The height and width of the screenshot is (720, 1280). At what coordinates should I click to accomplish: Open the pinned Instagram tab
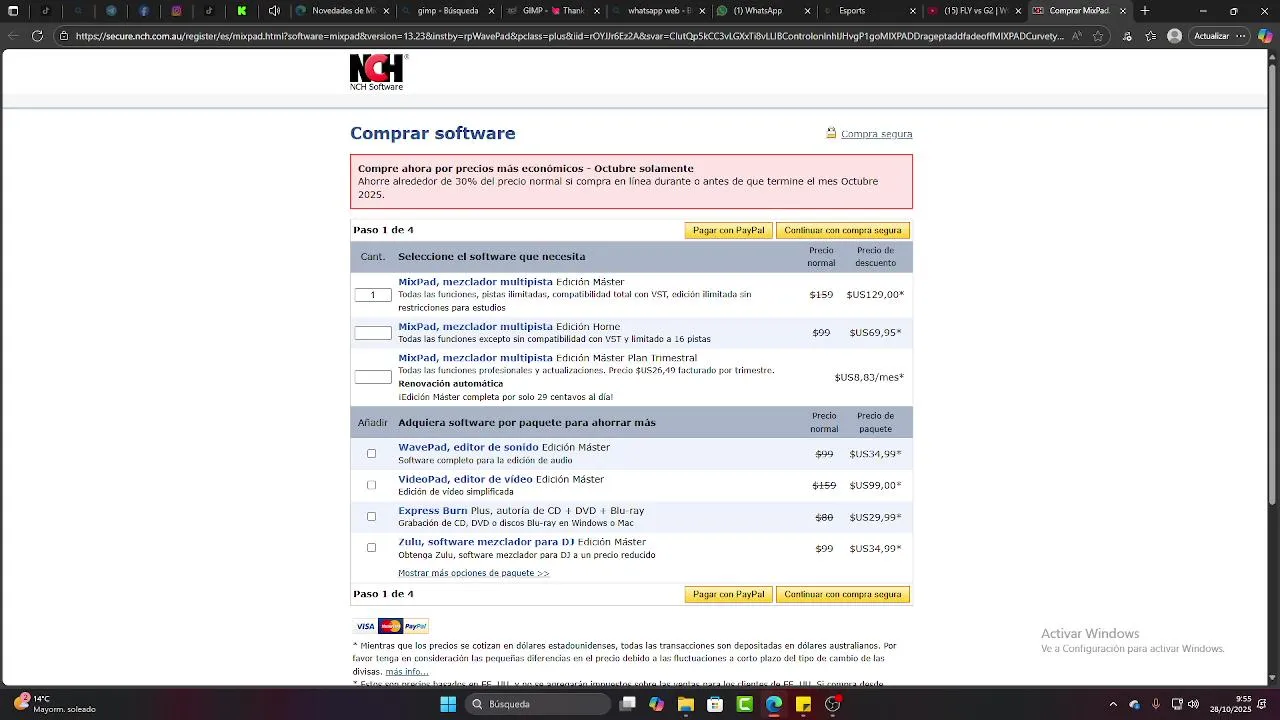click(176, 11)
